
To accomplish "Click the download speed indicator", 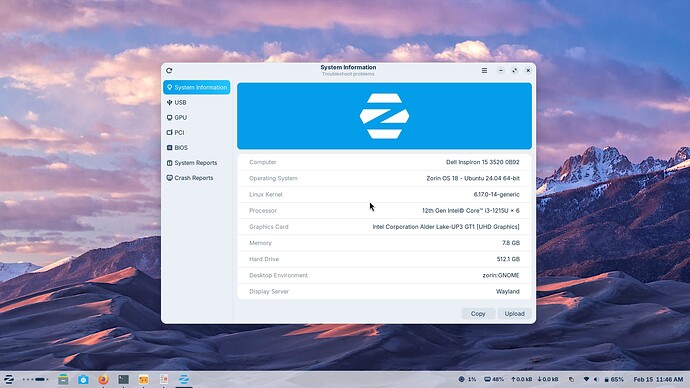I will 548,379.
